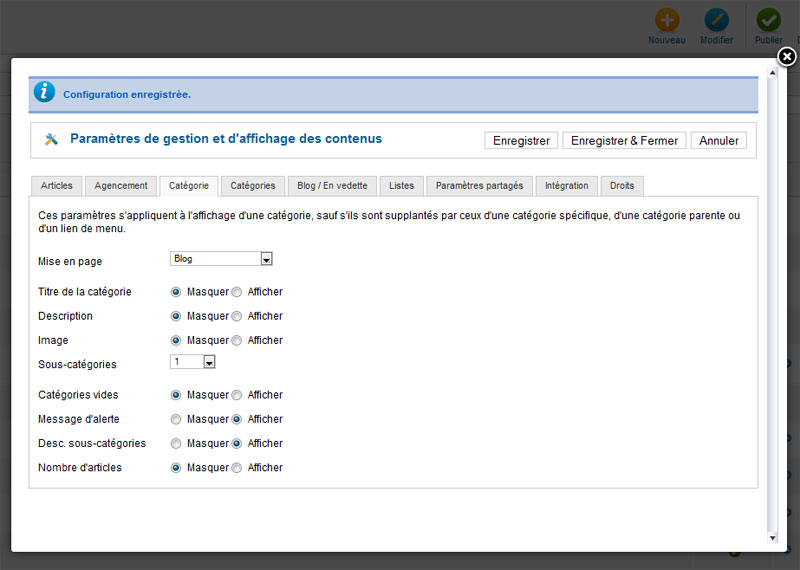Viewport: 800px width, 570px height.
Task: Select Masquer for Desc. sous-catégories
Action: click(176, 443)
